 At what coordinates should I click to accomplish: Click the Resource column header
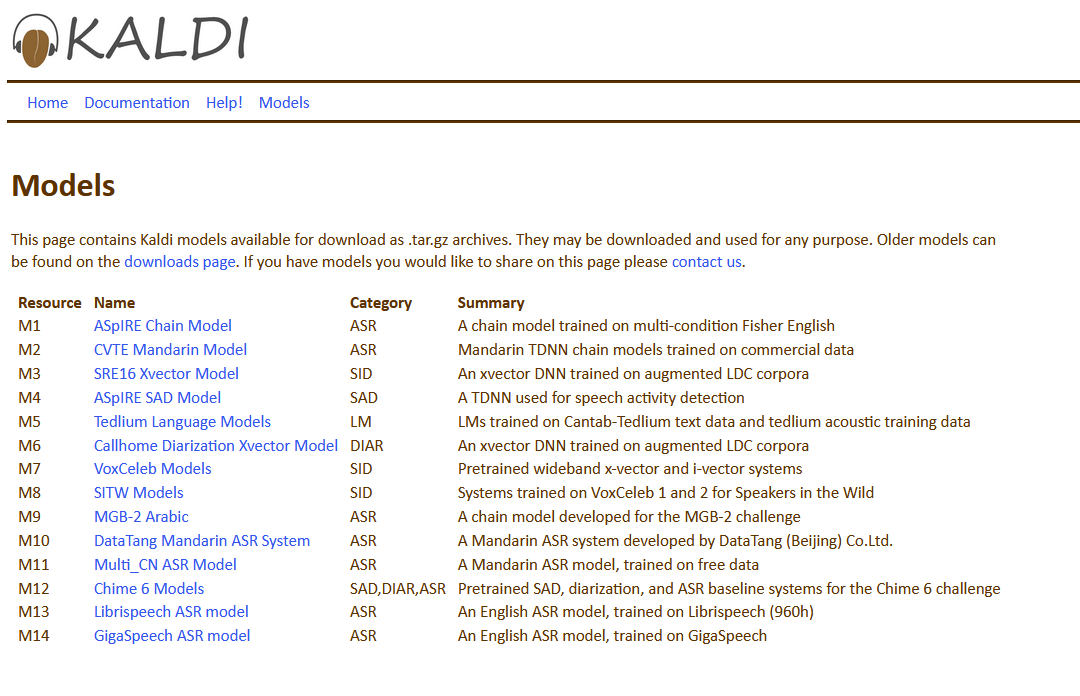(50, 303)
